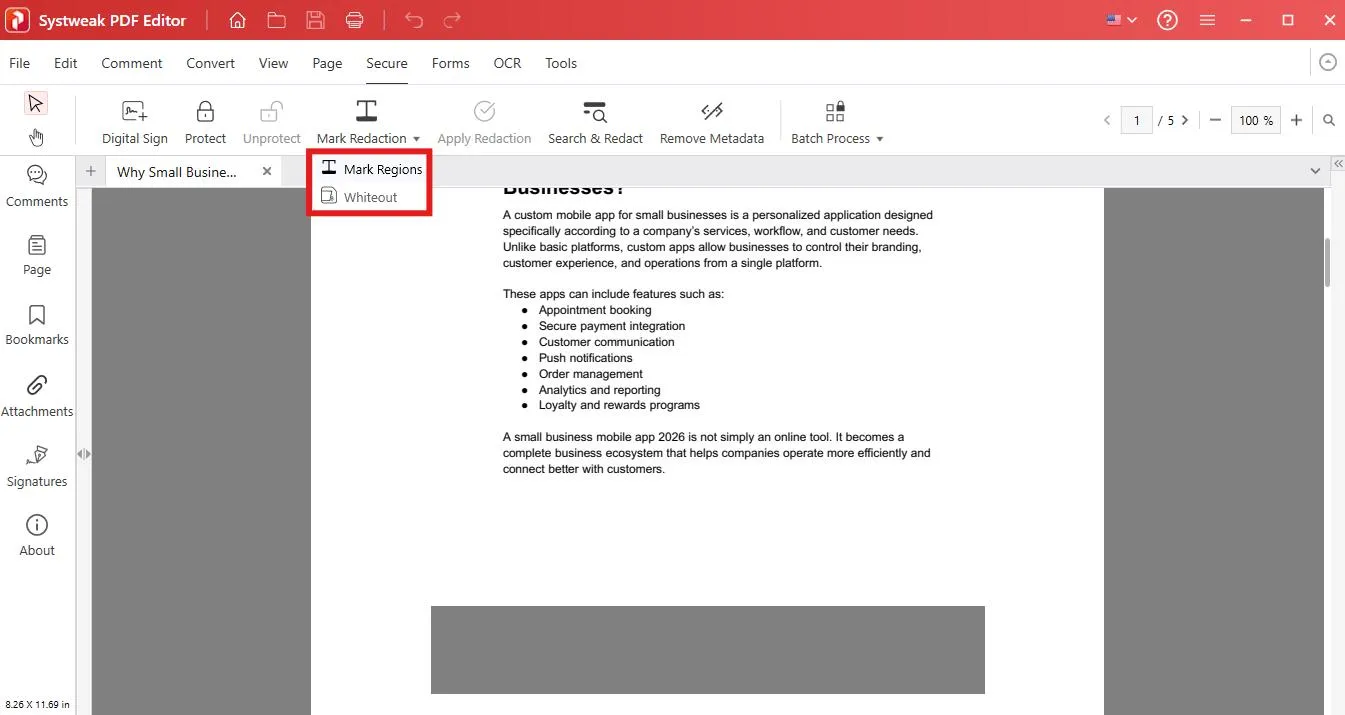
Task: Click the gray image block on page
Action: point(707,649)
